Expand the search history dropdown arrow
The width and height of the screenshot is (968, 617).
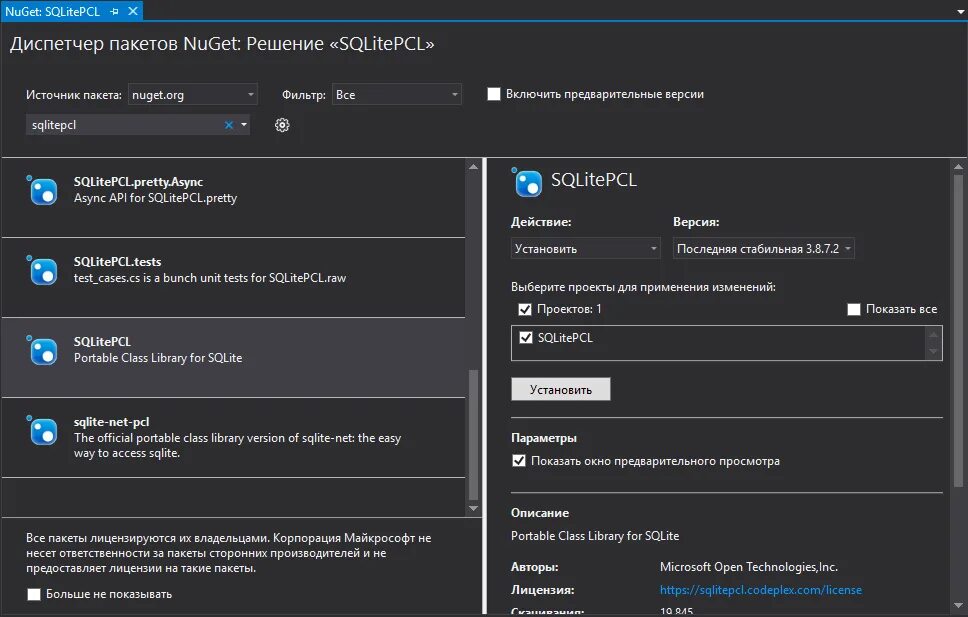pos(244,125)
